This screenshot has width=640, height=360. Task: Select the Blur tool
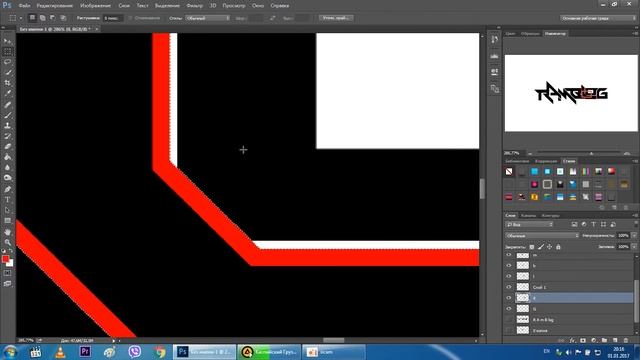[x=7, y=167]
